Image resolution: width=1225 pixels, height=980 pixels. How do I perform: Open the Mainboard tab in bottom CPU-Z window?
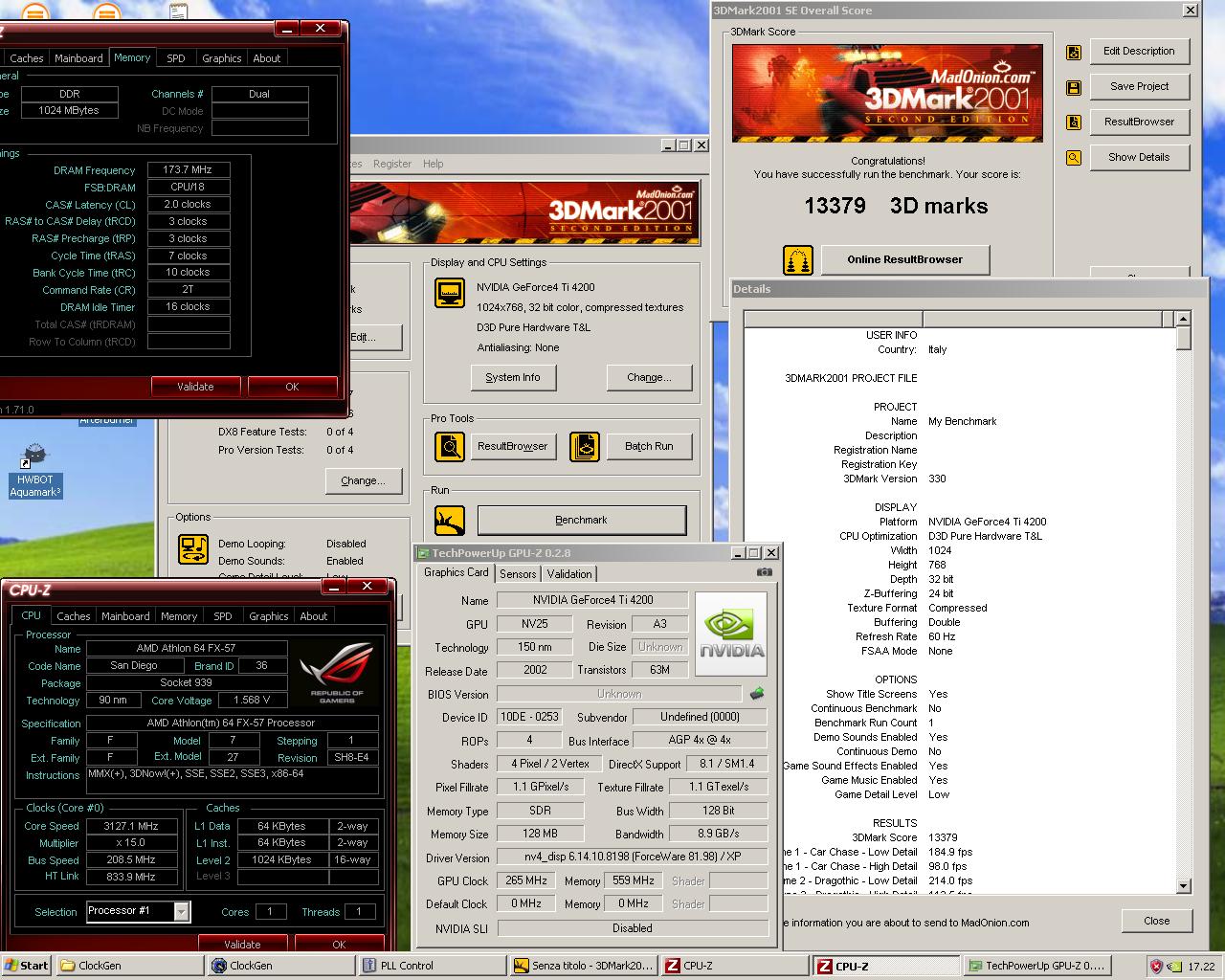[125, 616]
